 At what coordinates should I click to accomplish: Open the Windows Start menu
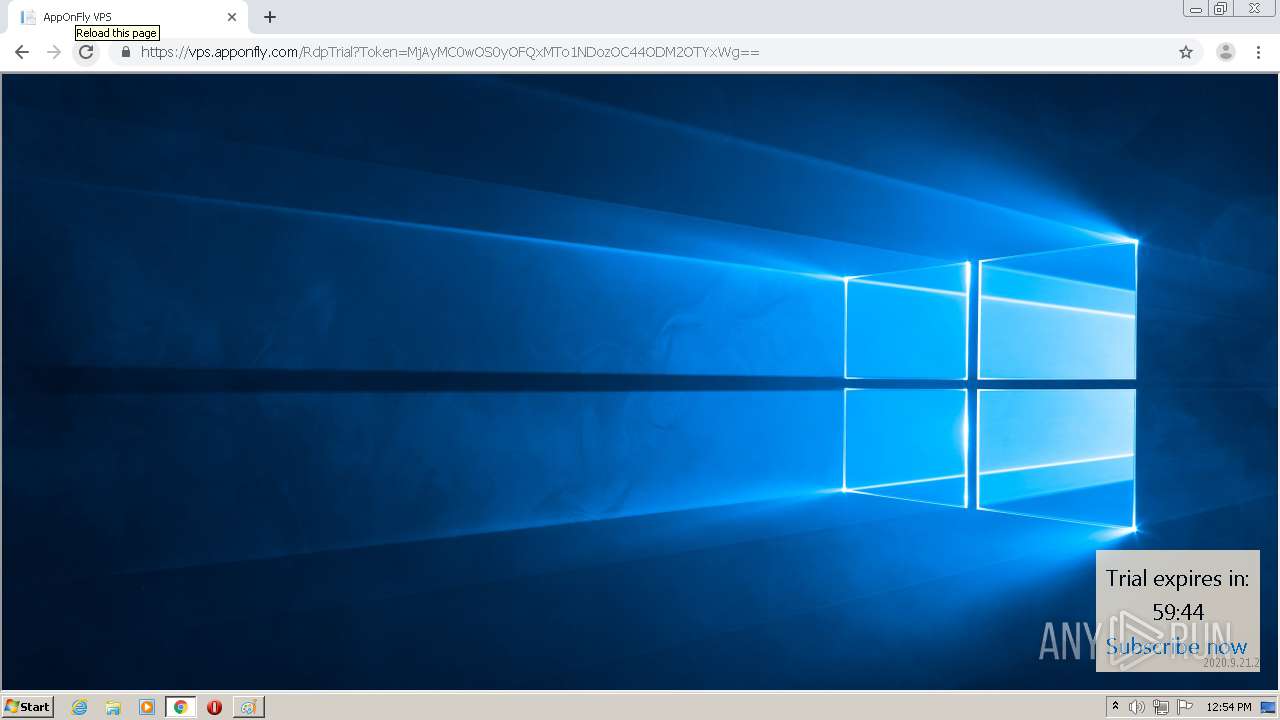(28, 707)
